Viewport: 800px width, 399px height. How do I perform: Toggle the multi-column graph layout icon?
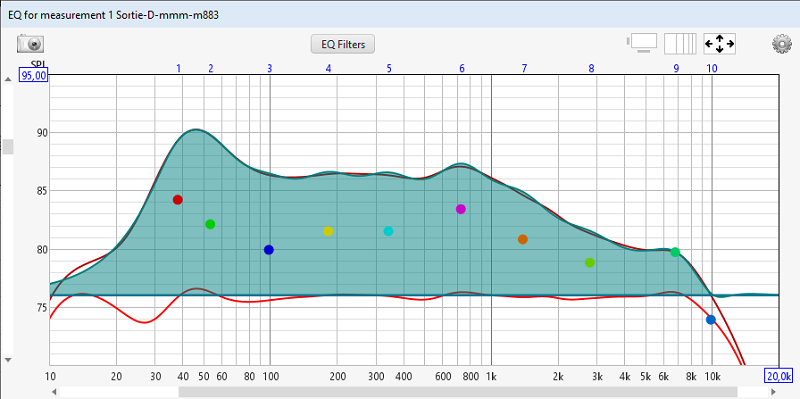pos(680,44)
